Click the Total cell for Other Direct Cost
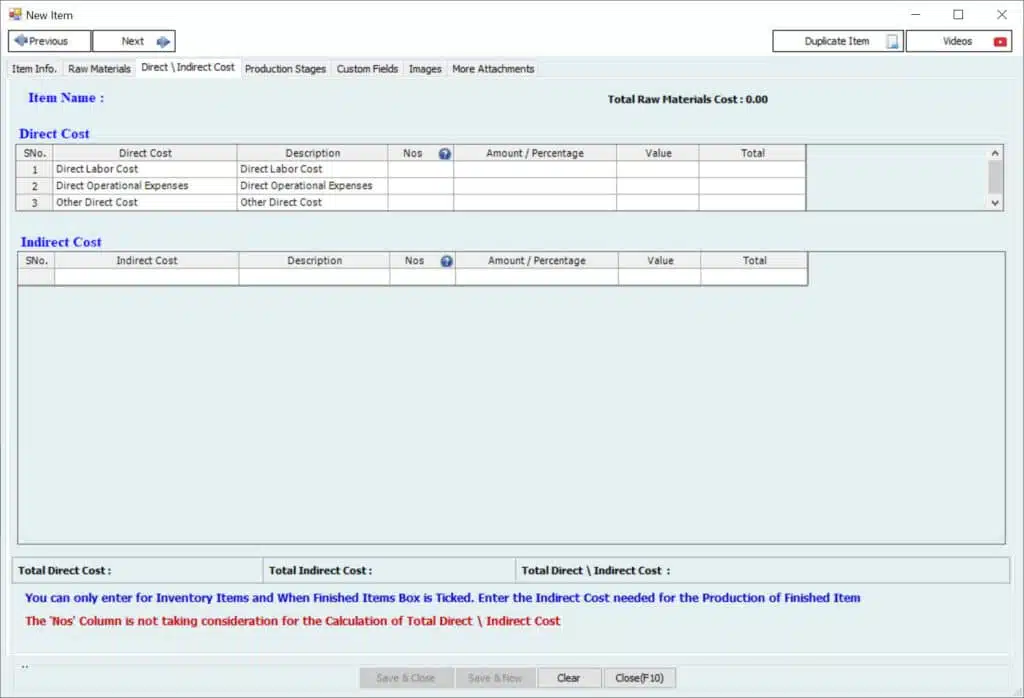 tap(752, 202)
